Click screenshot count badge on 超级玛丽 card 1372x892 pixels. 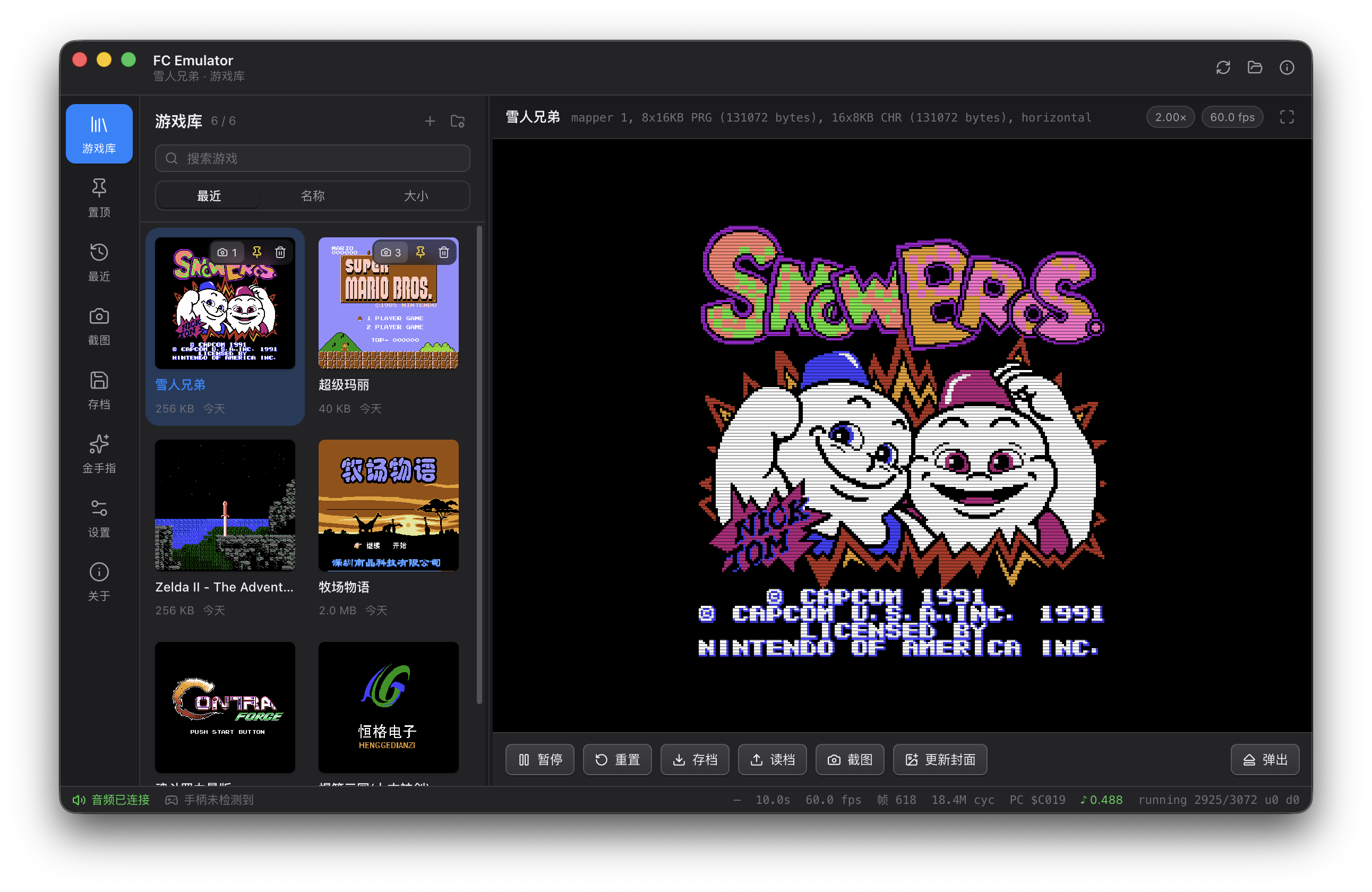pyautogui.click(x=391, y=253)
